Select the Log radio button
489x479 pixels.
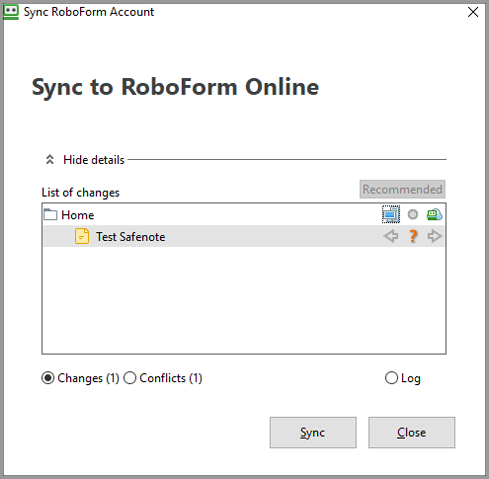pyautogui.click(x=391, y=378)
